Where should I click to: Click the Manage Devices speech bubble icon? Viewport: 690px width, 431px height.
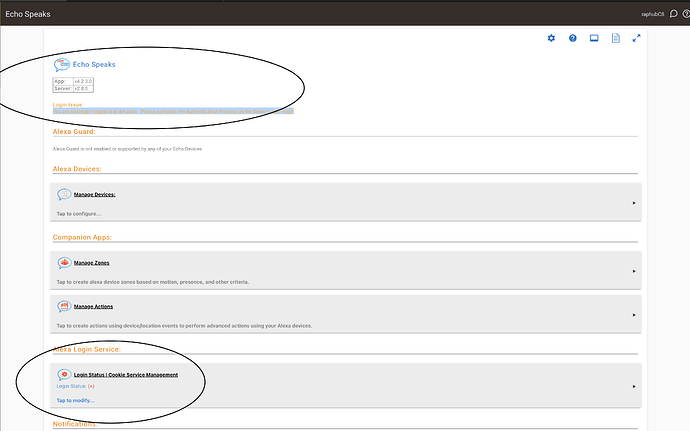click(64, 194)
